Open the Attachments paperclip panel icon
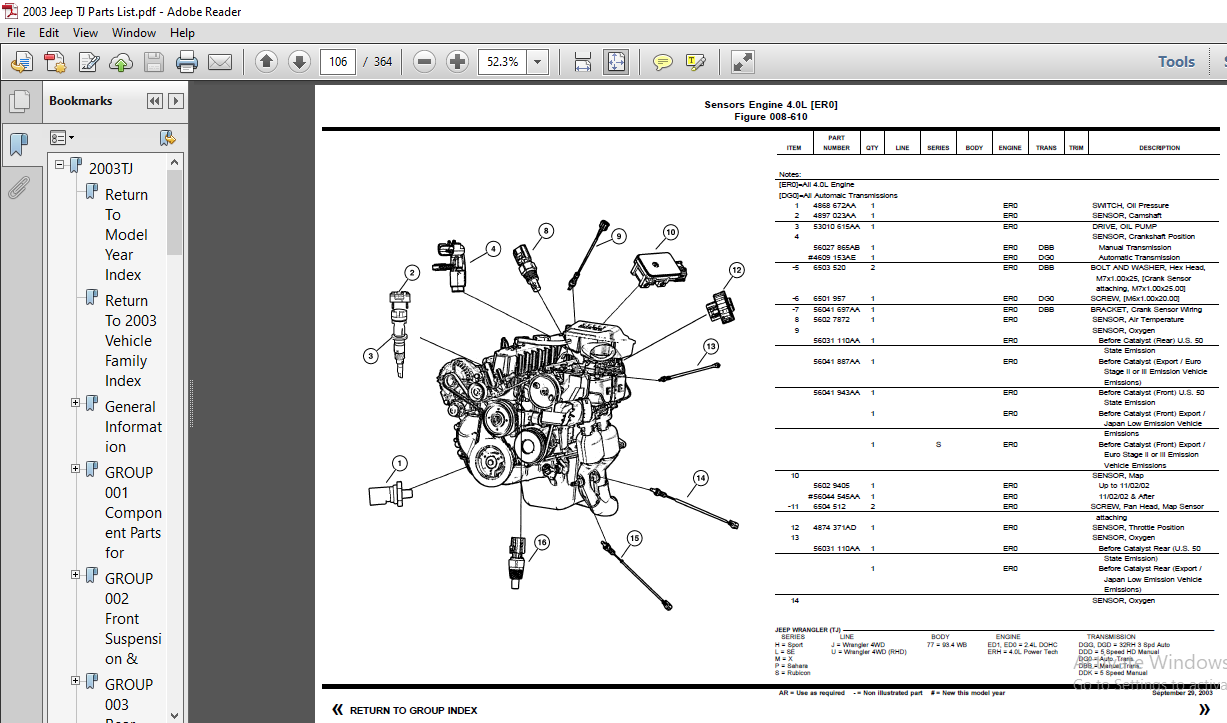 click(19, 187)
